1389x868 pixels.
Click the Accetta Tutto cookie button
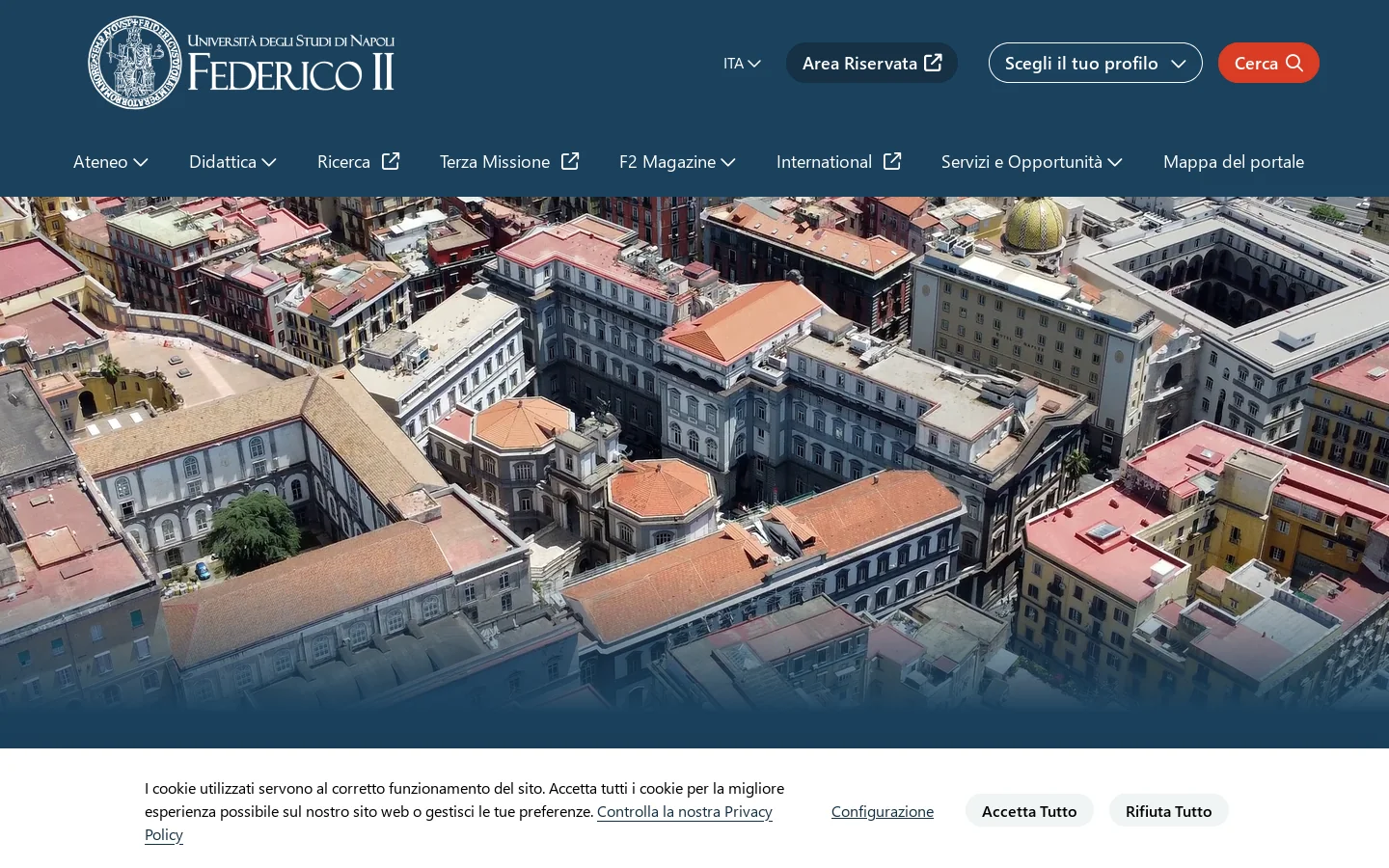tap(1029, 811)
